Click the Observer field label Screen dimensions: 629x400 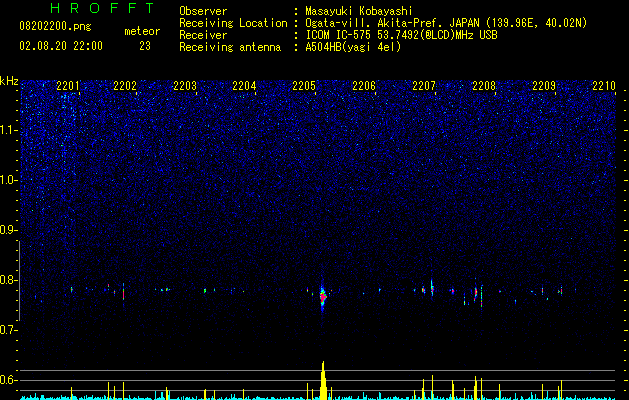click(203, 11)
